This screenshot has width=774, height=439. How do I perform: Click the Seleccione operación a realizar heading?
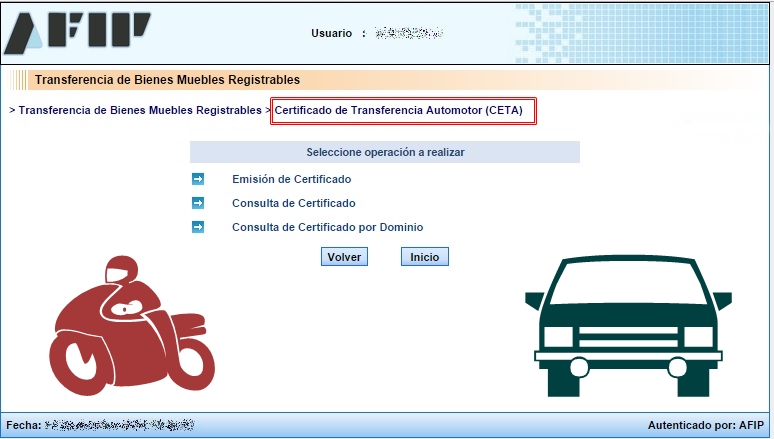[385, 152]
